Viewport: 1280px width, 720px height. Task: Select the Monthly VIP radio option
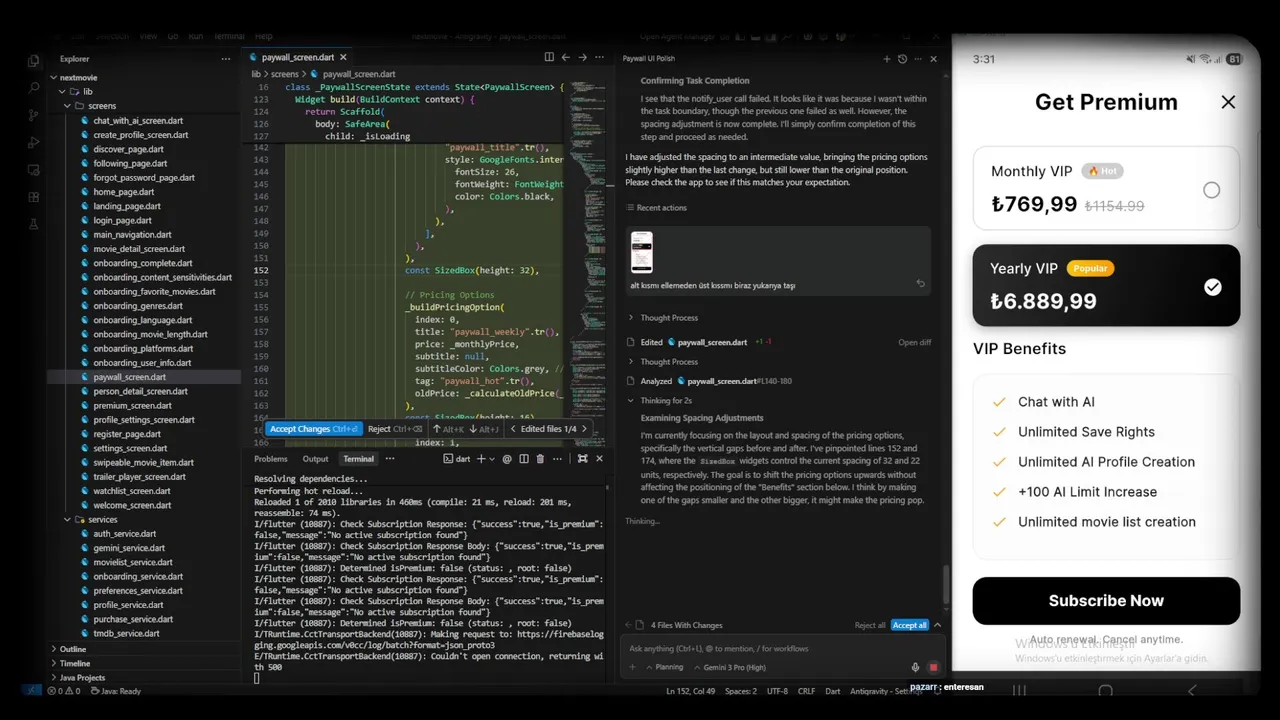coord(1211,190)
